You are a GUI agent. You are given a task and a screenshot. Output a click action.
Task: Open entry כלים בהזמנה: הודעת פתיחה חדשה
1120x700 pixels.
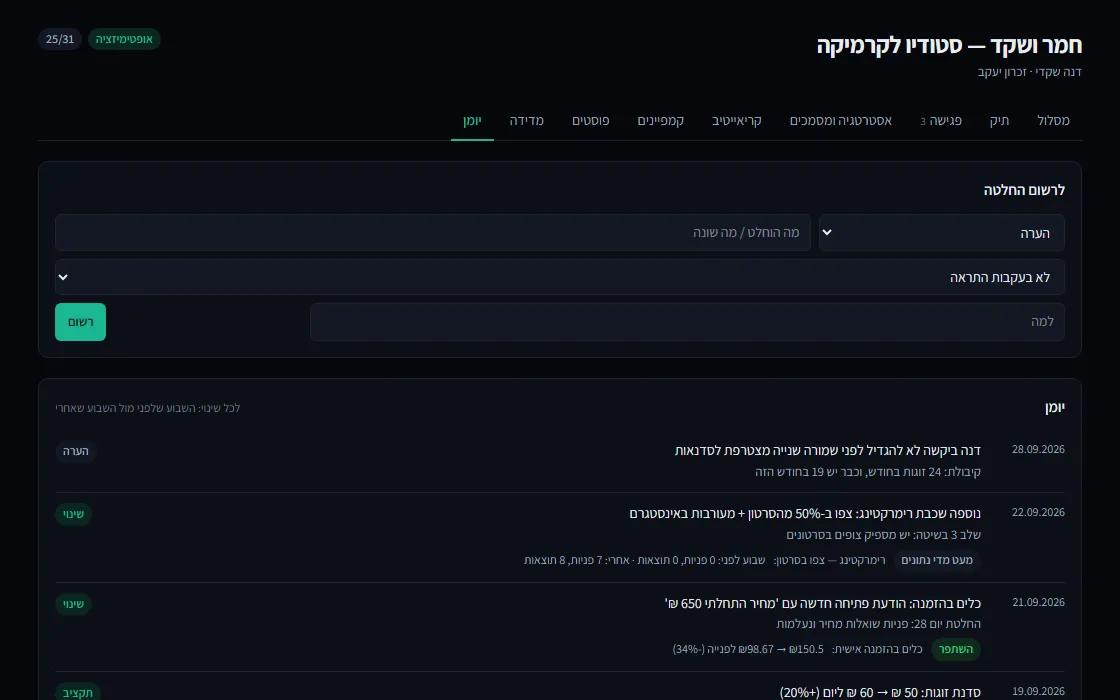click(822, 604)
